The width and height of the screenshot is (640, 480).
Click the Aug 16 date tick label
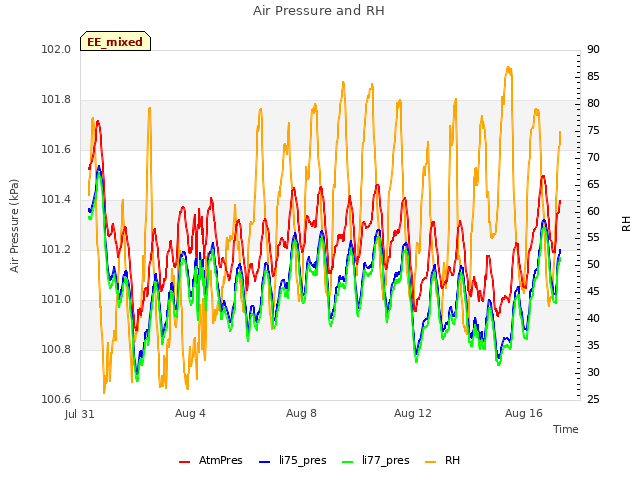[524, 413]
